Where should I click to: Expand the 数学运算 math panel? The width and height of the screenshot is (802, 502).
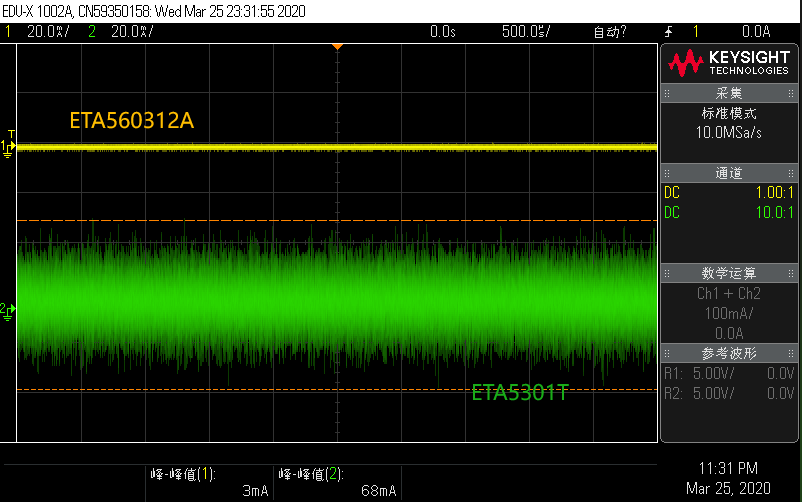(729, 273)
